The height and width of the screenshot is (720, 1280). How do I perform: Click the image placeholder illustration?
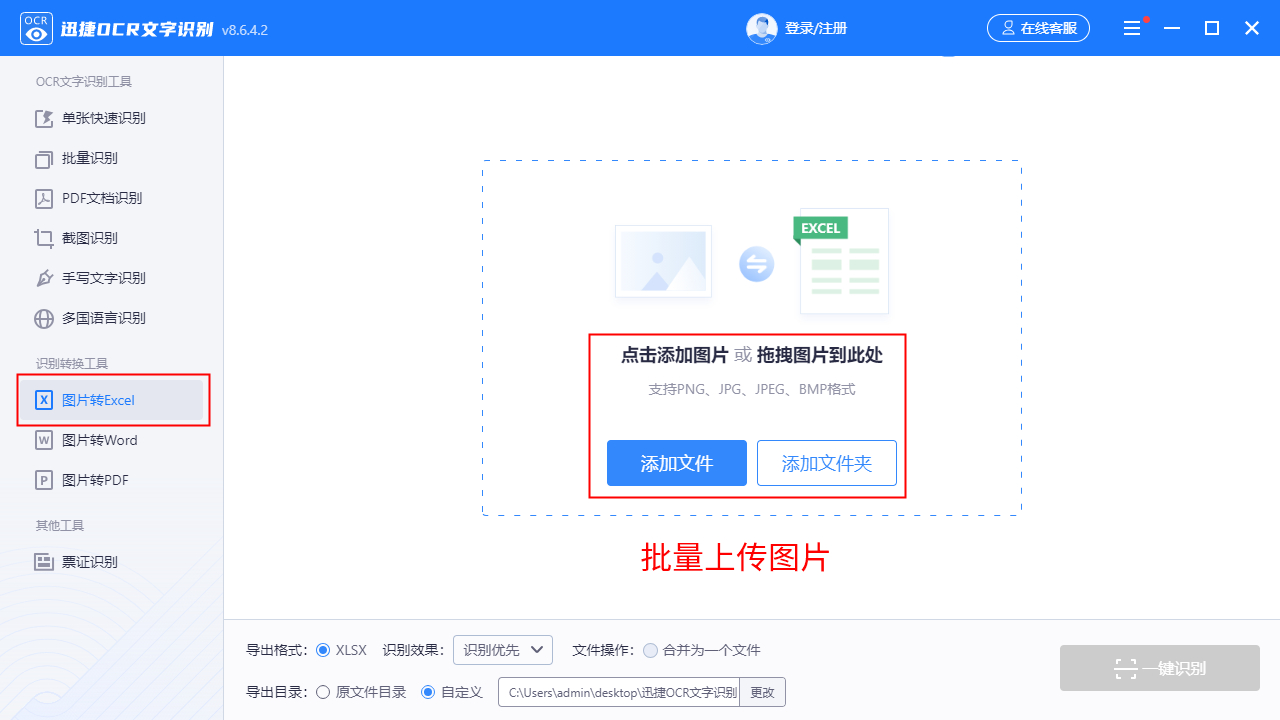tap(663, 261)
